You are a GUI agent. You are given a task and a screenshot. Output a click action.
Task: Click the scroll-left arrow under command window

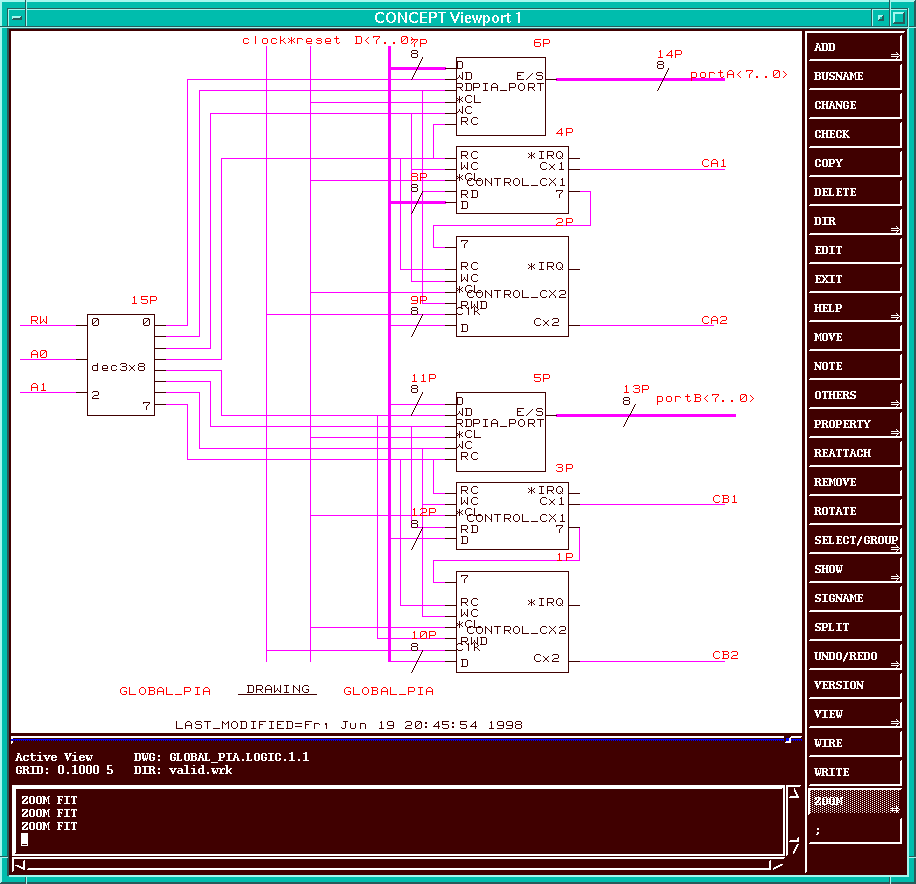[20, 864]
